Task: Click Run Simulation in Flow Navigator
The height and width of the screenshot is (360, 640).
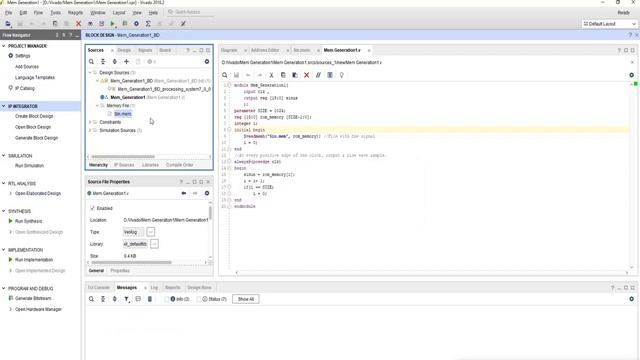Action: (29, 166)
